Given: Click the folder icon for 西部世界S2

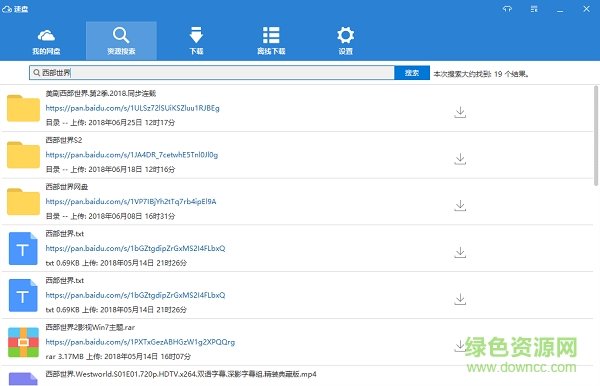Looking at the screenshot, I should [x=23, y=155].
